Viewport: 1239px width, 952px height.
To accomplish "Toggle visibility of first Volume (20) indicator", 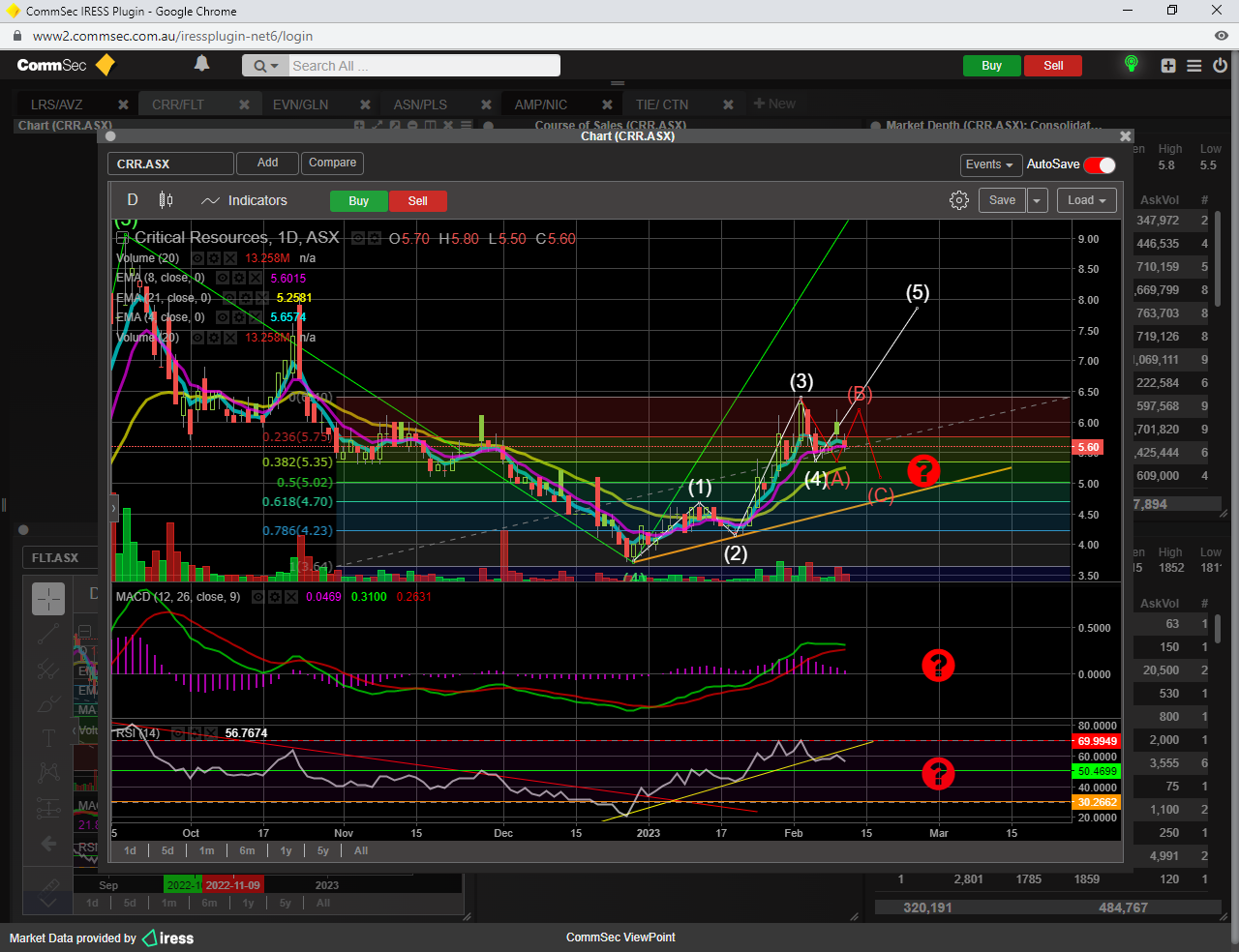I will pyautogui.click(x=197, y=258).
